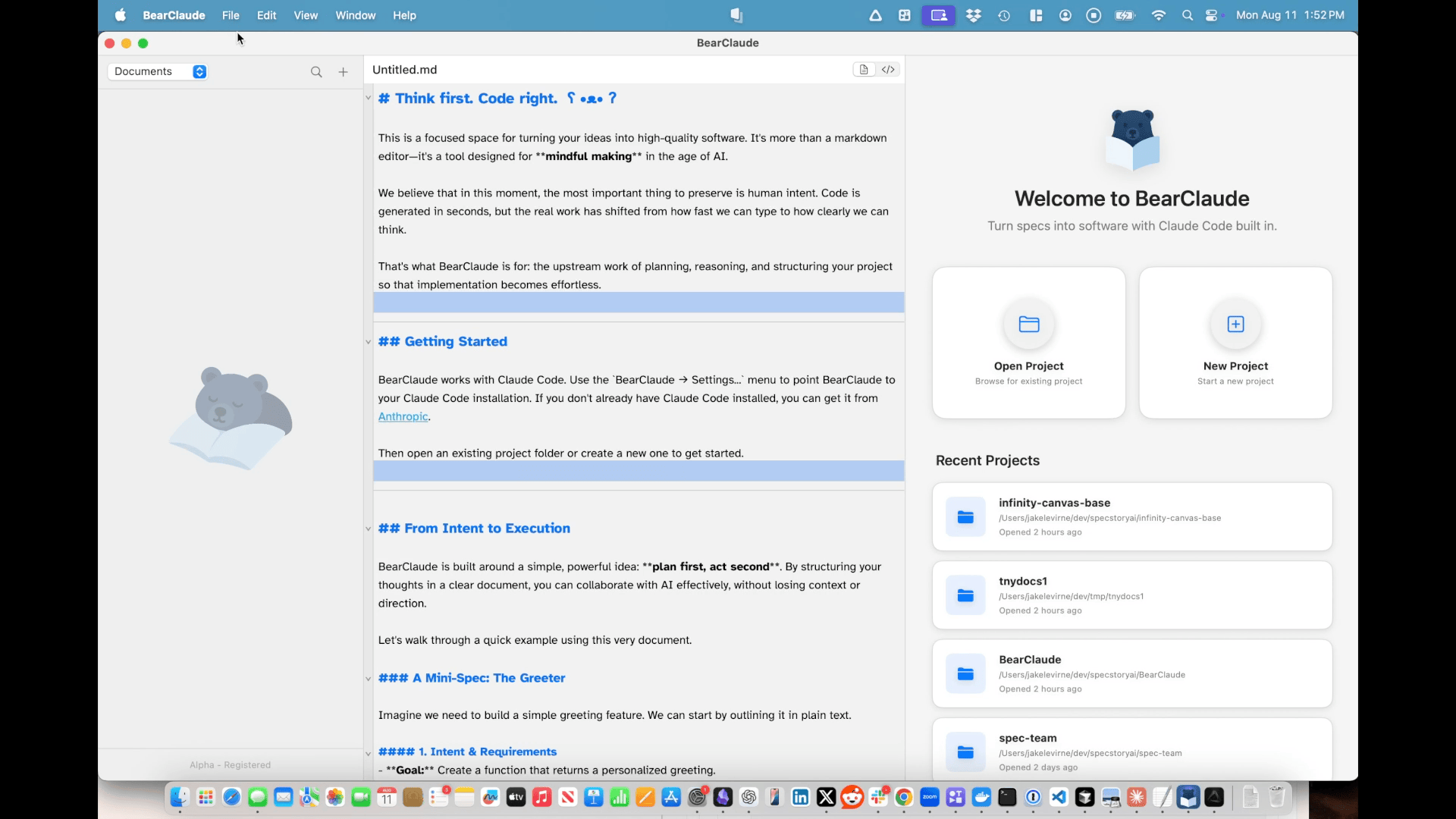Open the Documents dropdown selector

(158, 71)
